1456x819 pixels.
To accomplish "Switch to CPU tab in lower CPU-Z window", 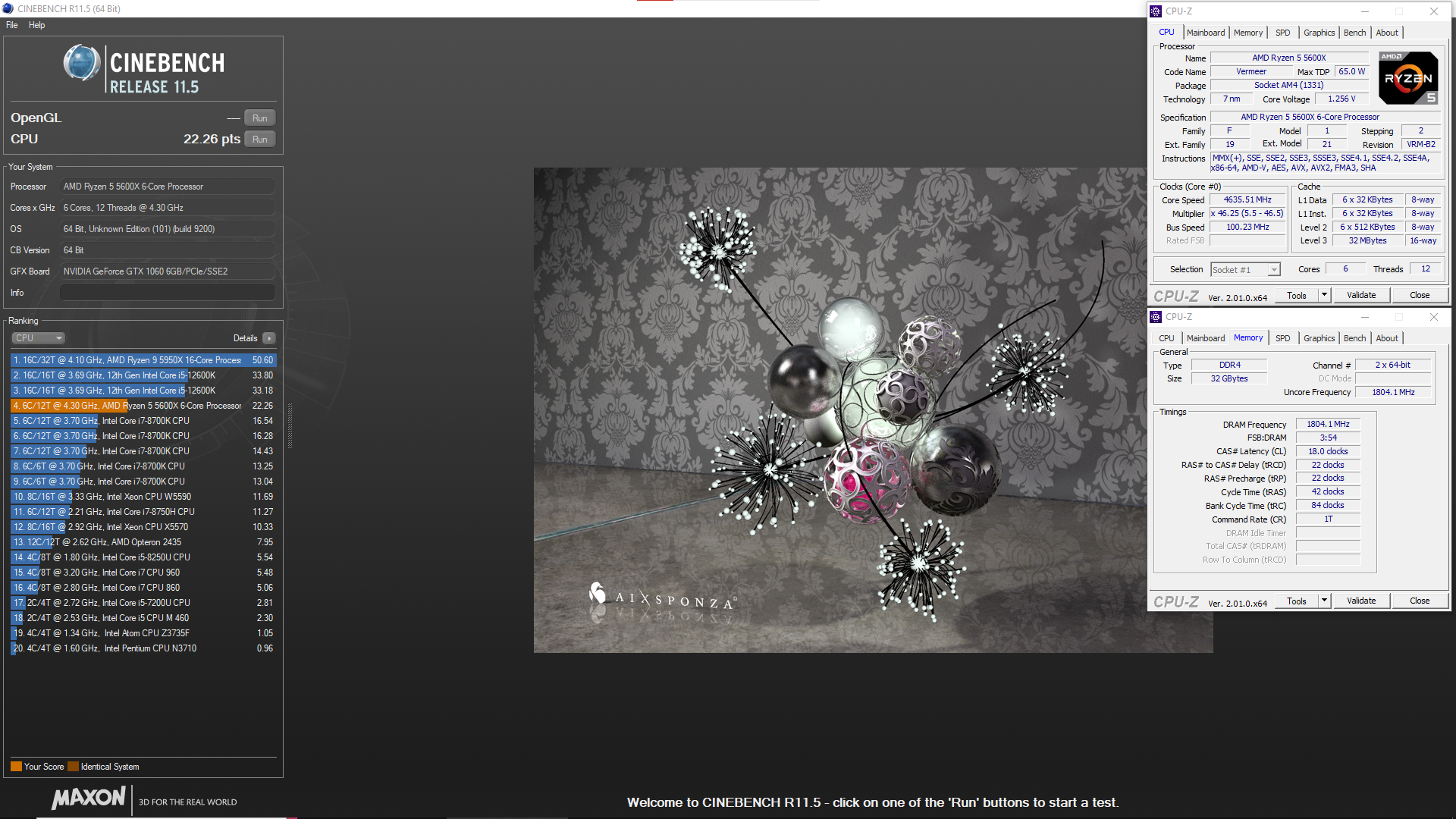I will point(1166,338).
